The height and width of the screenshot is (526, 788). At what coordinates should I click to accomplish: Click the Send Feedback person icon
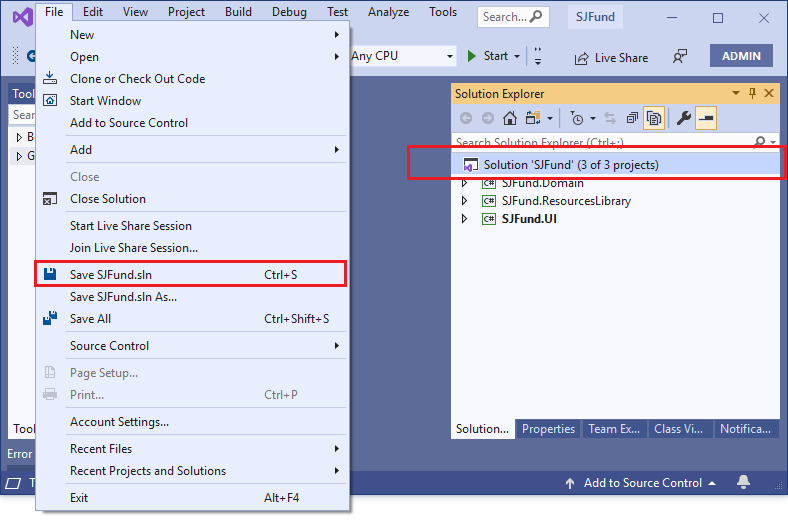[680, 57]
